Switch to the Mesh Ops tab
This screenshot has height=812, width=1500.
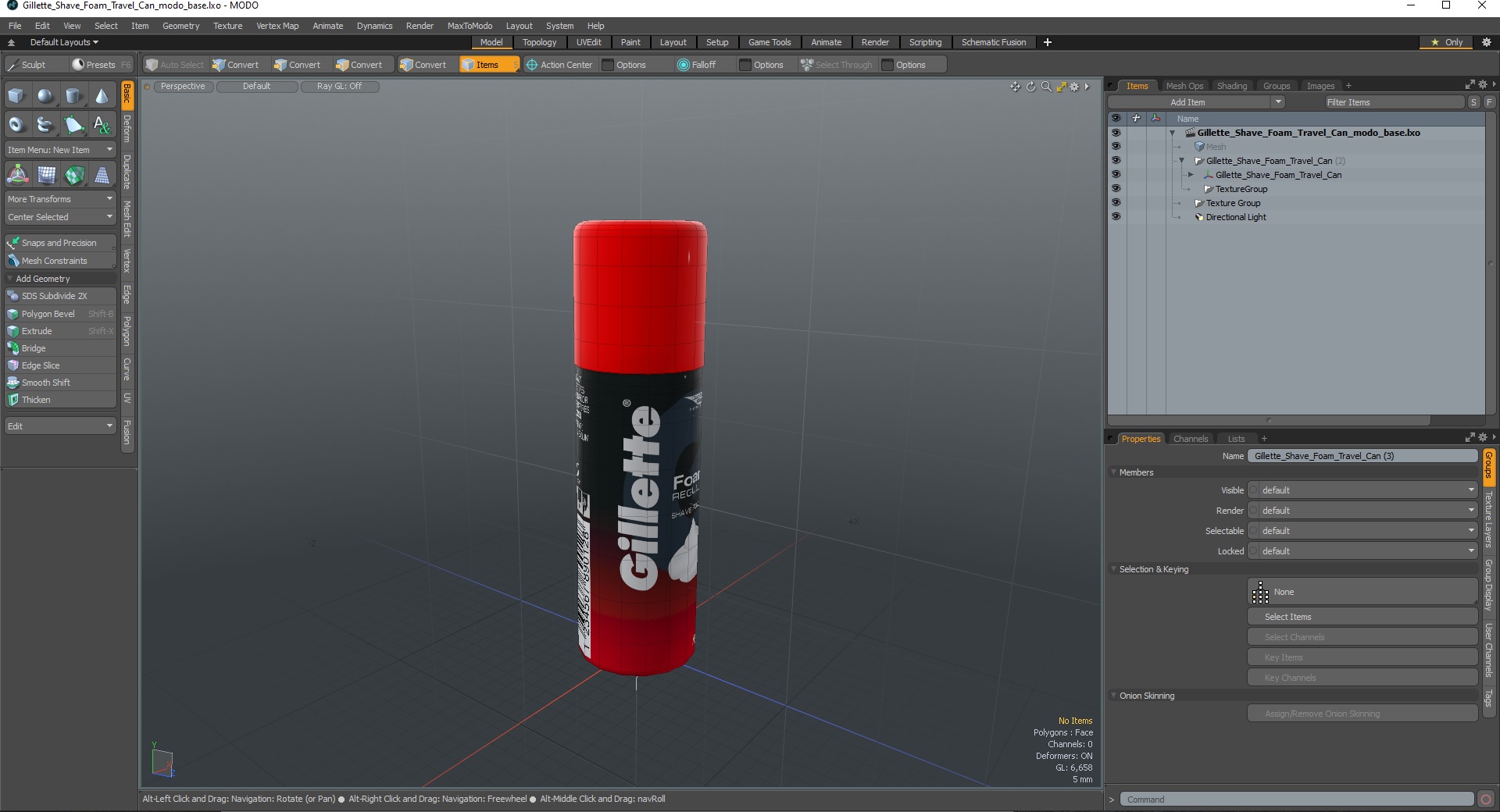(1184, 86)
